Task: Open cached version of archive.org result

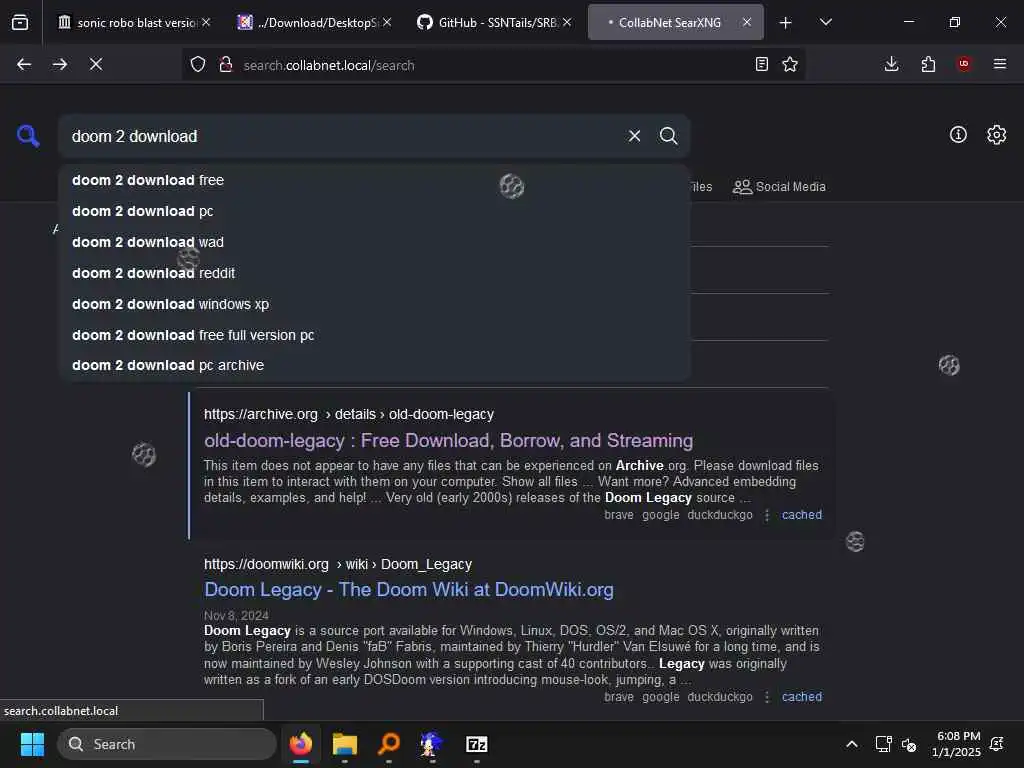Action: 802,515
